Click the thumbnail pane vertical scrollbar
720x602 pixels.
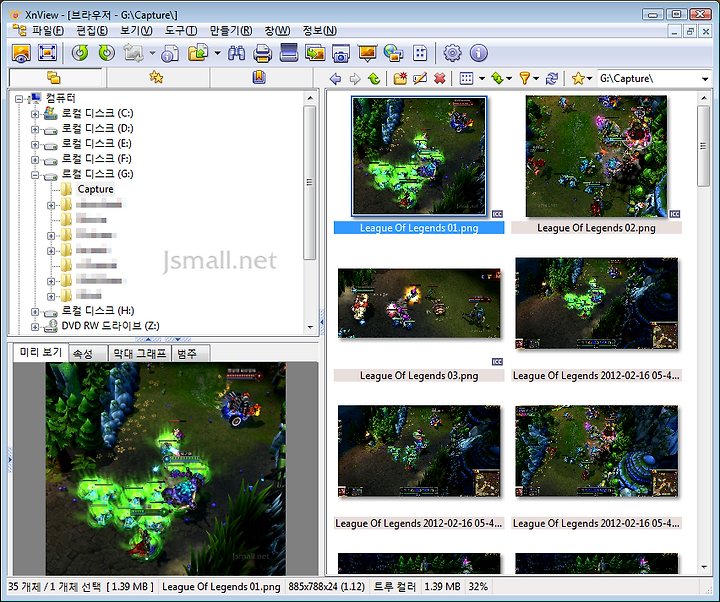(703, 146)
